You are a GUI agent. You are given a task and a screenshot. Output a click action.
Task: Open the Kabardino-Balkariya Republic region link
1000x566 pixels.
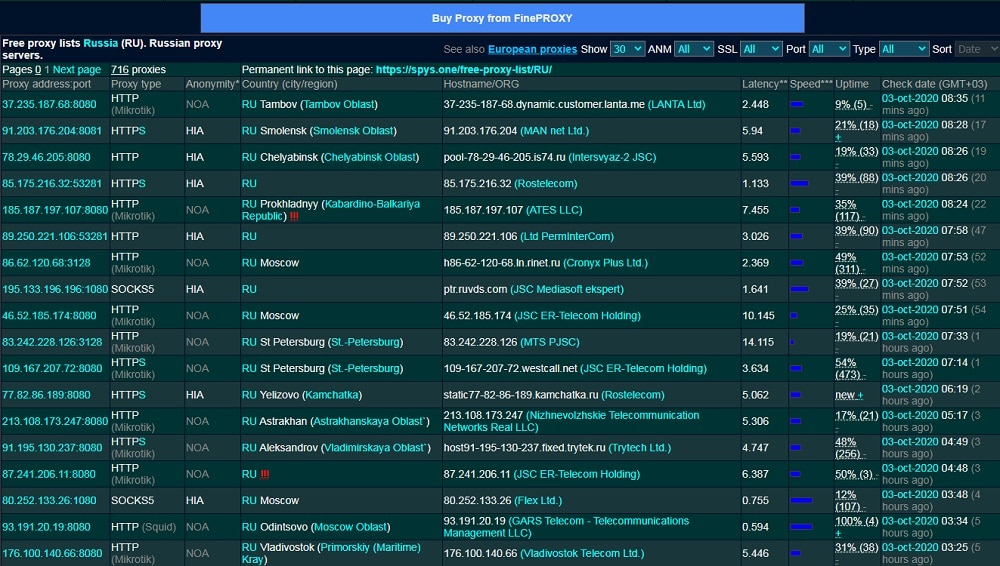330,210
